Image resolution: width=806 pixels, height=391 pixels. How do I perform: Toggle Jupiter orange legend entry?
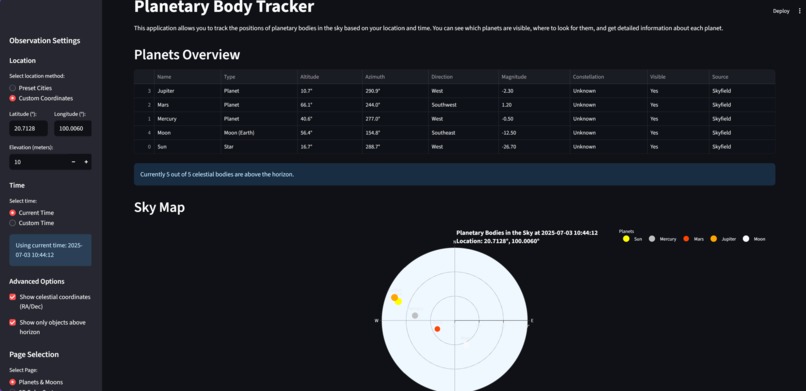pos(723,239)
